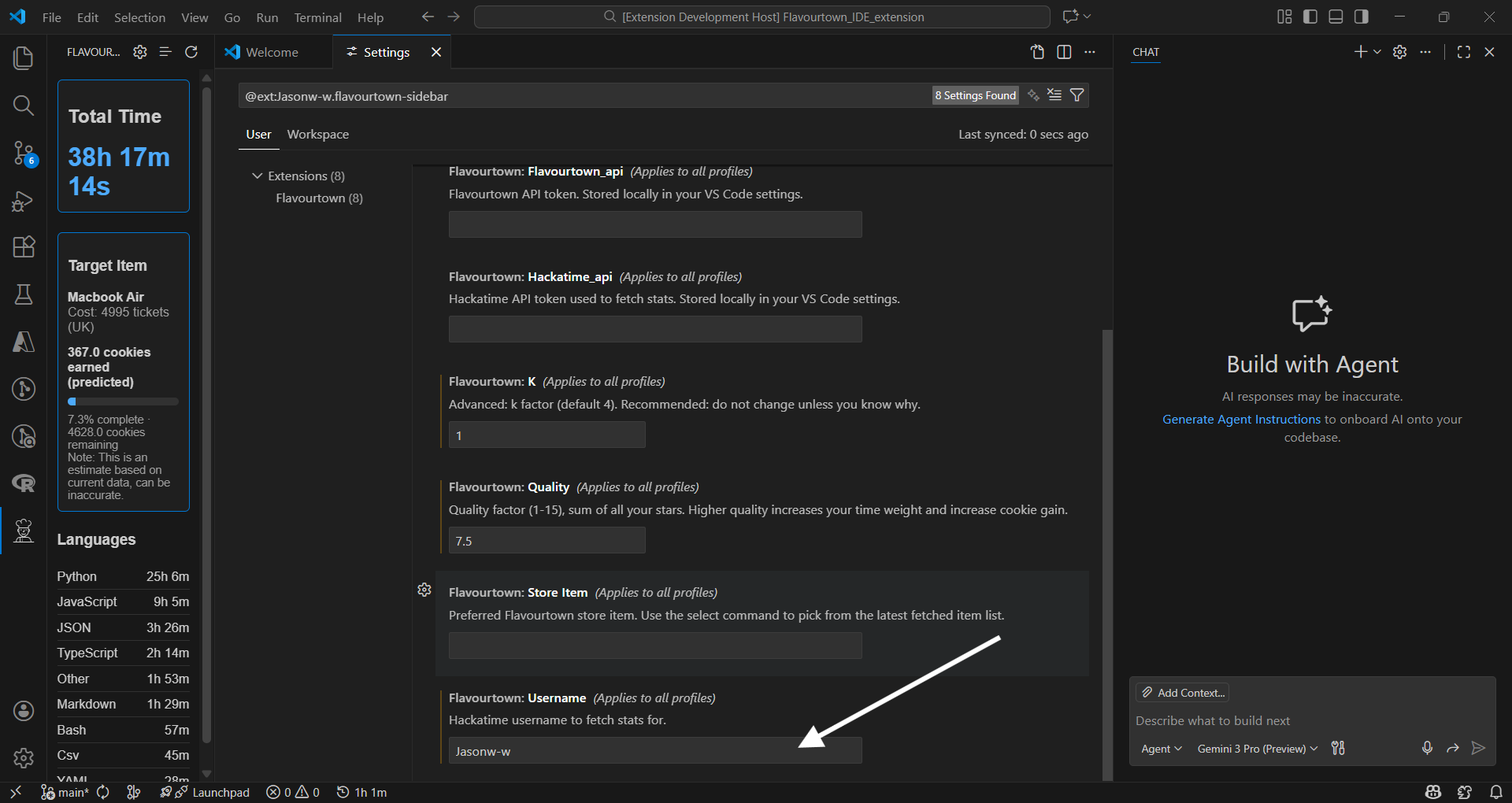Open the Azure view in activity bar
This screenshot has height=803, width=1512.
[24, 342]
